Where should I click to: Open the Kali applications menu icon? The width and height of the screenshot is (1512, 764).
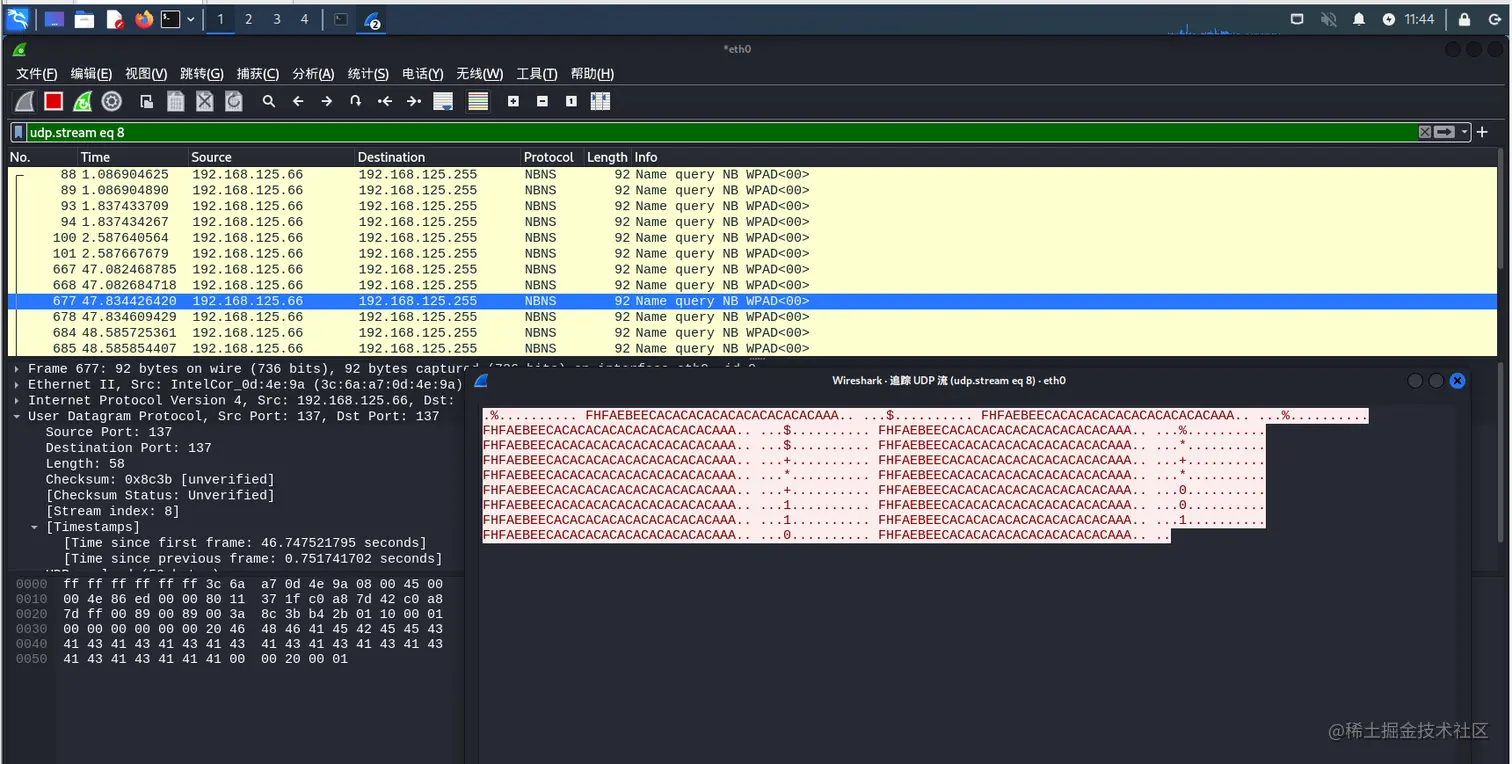tap(17, 19)
